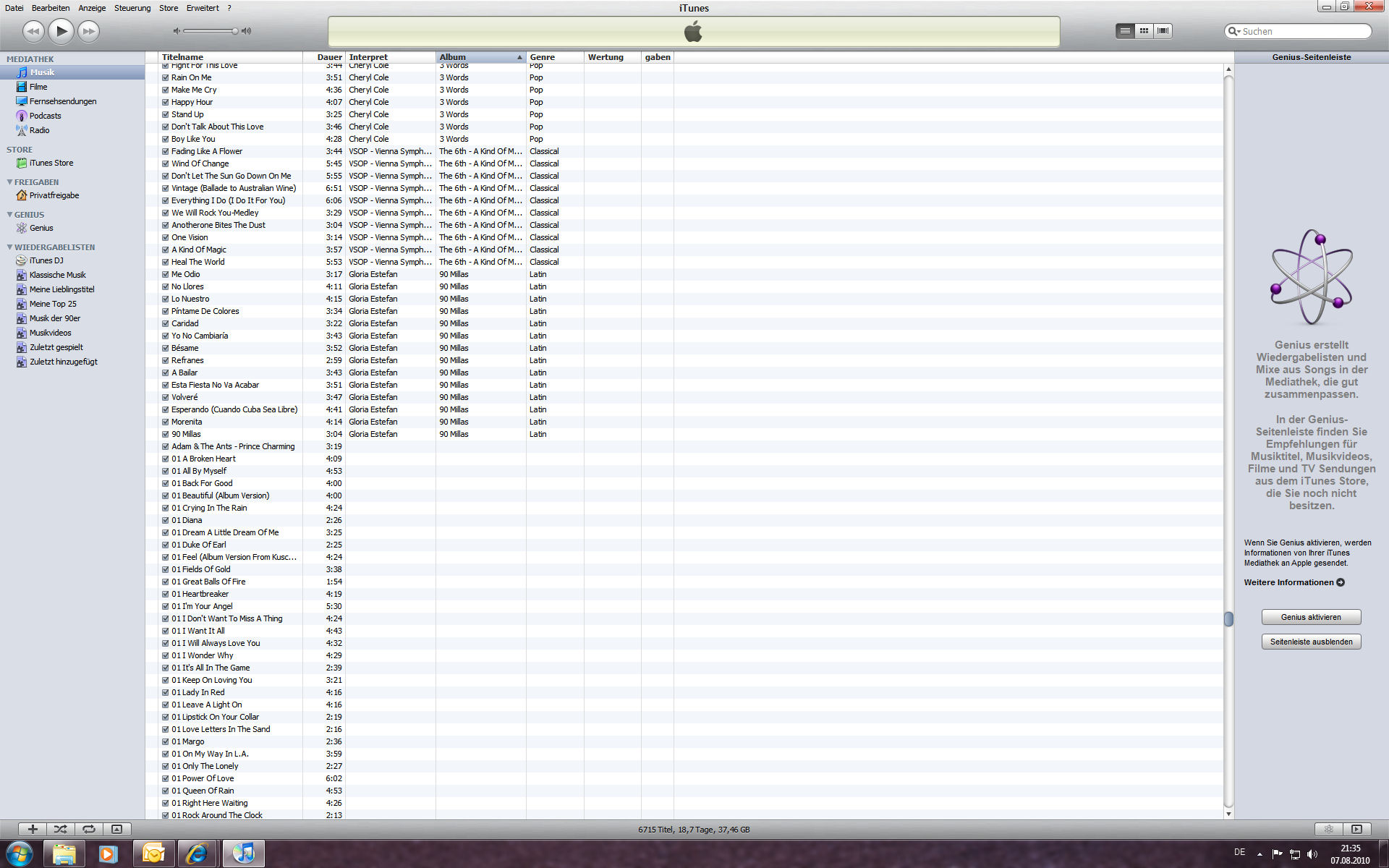Sort by the Dauer column header

coord(324,57)
